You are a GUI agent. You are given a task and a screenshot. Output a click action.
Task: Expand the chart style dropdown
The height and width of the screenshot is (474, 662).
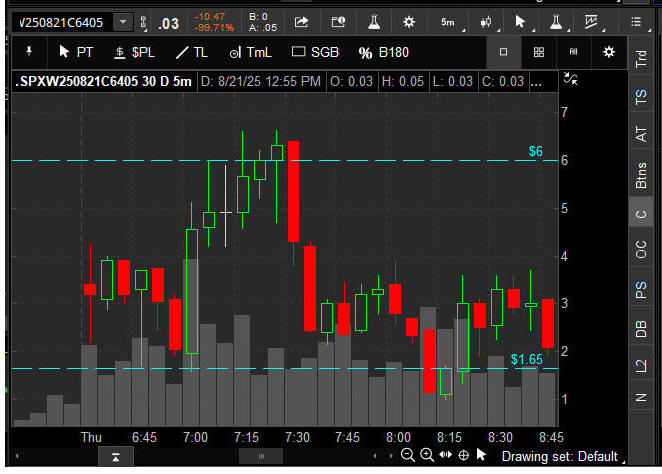pos(488,21)
